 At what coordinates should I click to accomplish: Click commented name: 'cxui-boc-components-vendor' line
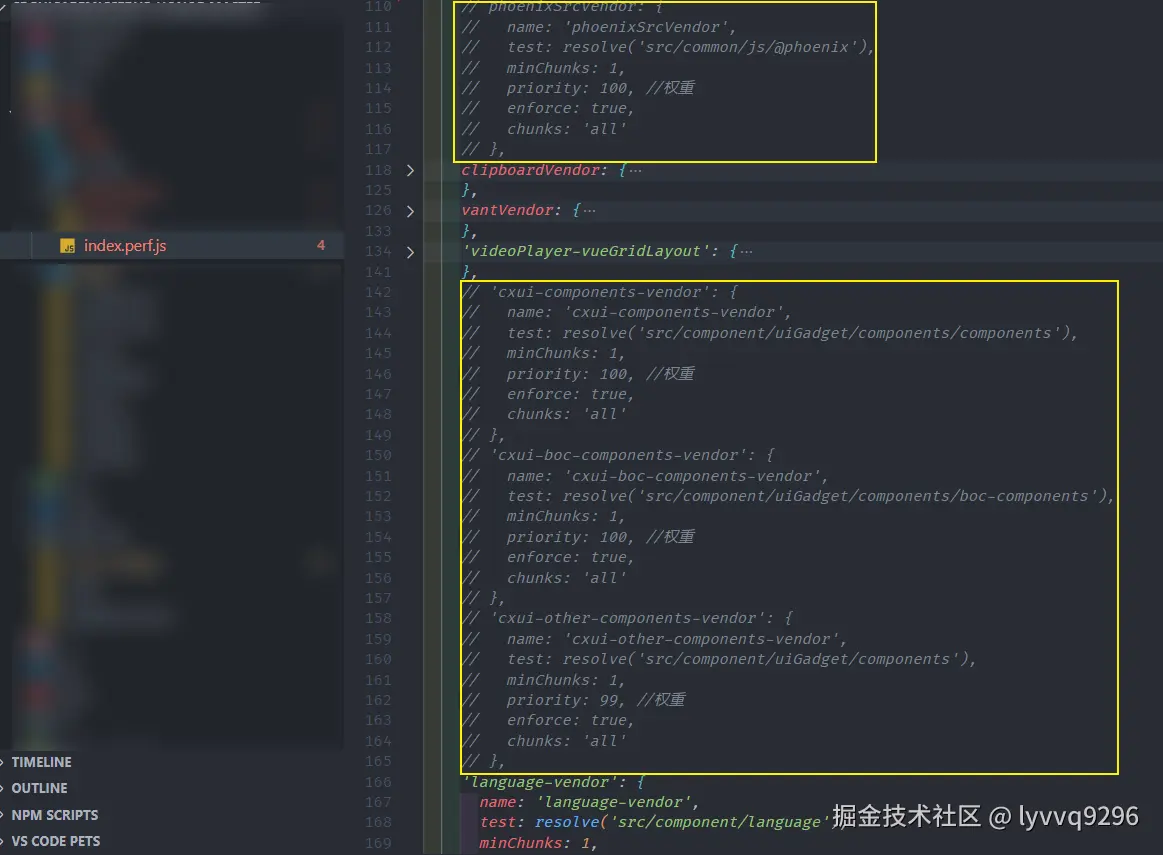point(645,476)
